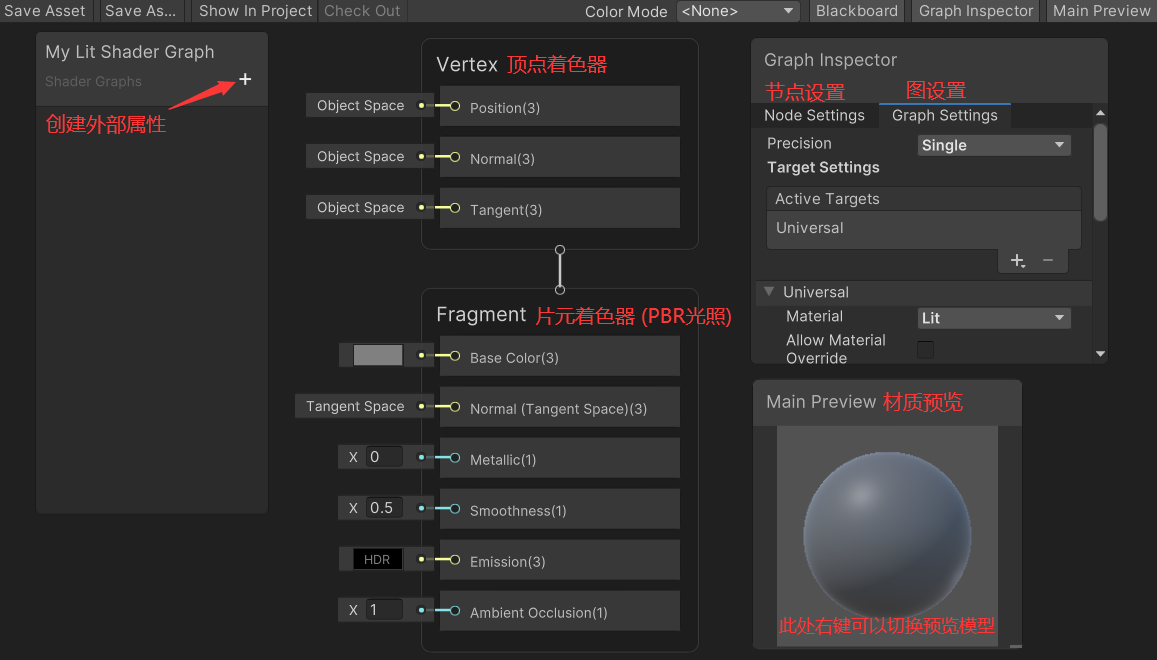Click the Show In Project button
The height and width of the screenshot is (660, 1157).
[255, 11]
